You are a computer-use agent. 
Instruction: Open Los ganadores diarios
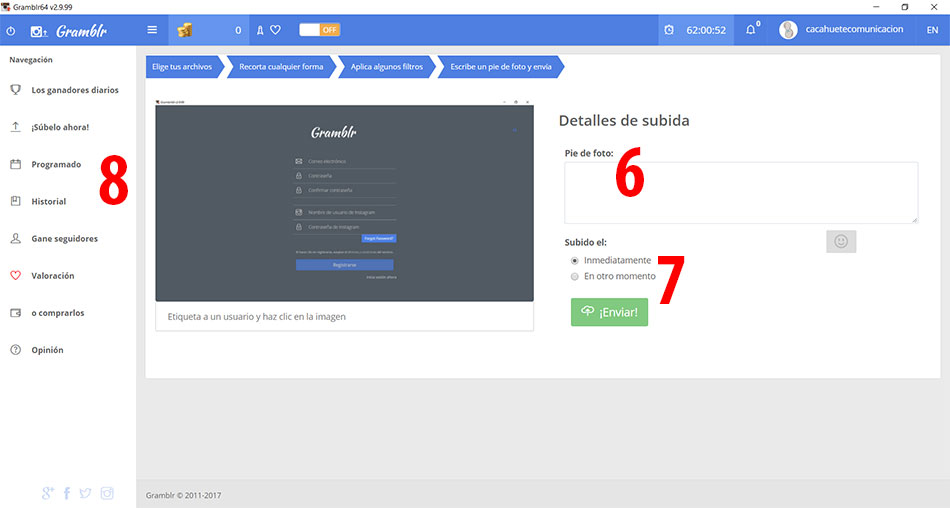tap(75, 90)
